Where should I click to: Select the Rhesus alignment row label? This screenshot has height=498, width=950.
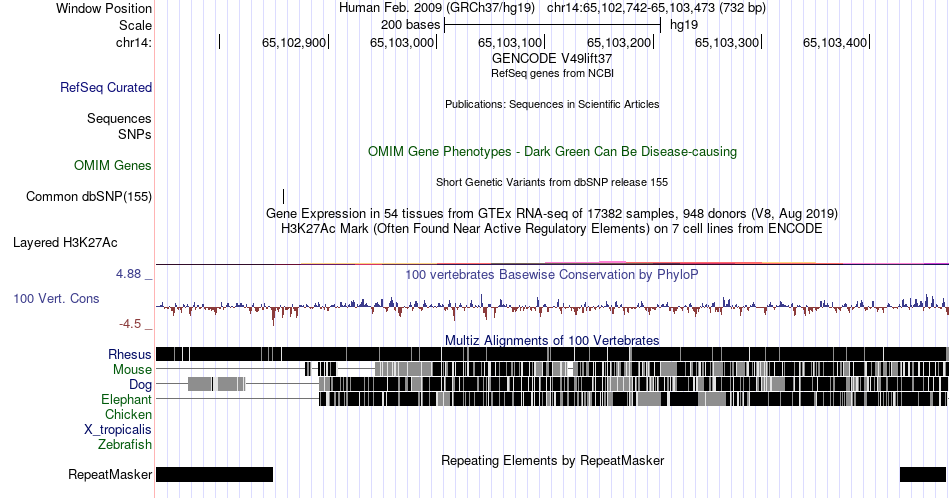[x=130, y=354]
